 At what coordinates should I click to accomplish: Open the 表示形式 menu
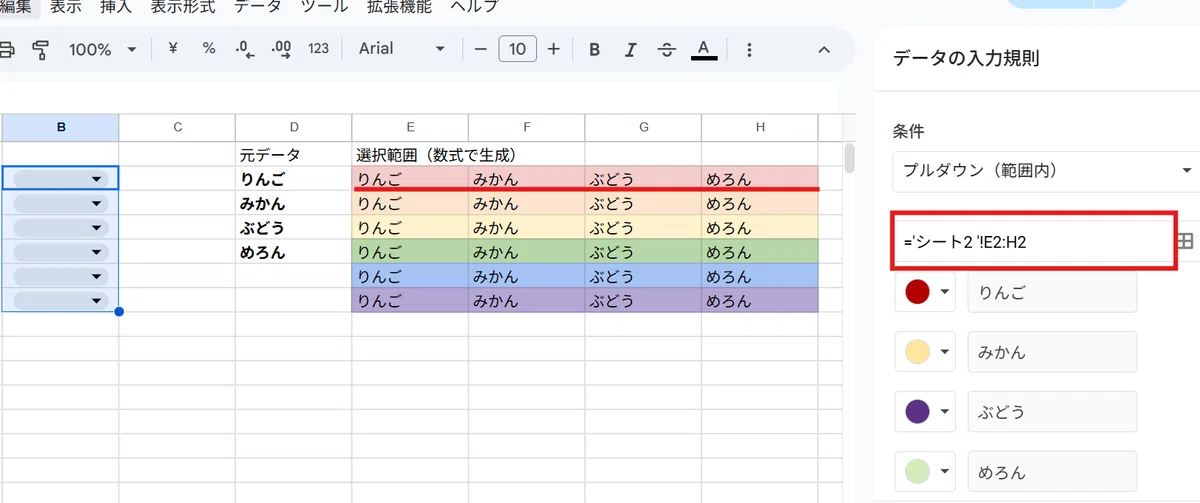[x=183, y=7]
